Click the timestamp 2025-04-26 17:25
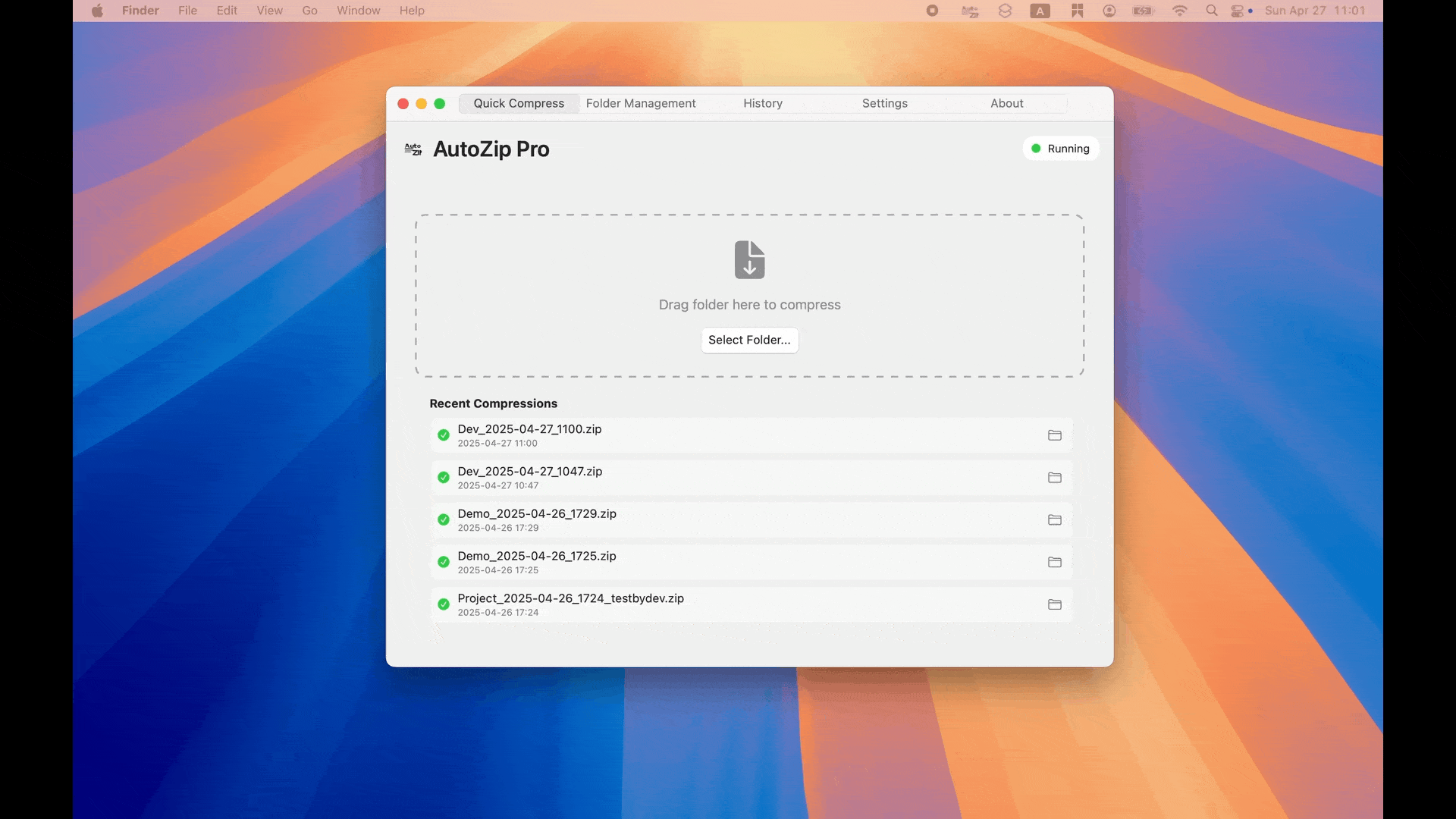The image size is (1456, 819). pyautogui.click(x=498, y=571)
